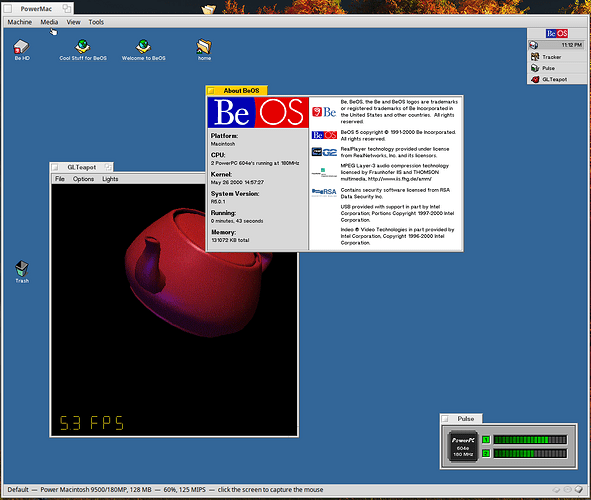This screenshot has width=591, height=500.
Task: Open GLTeapot File menu
Action: click(x=60, y=179)
